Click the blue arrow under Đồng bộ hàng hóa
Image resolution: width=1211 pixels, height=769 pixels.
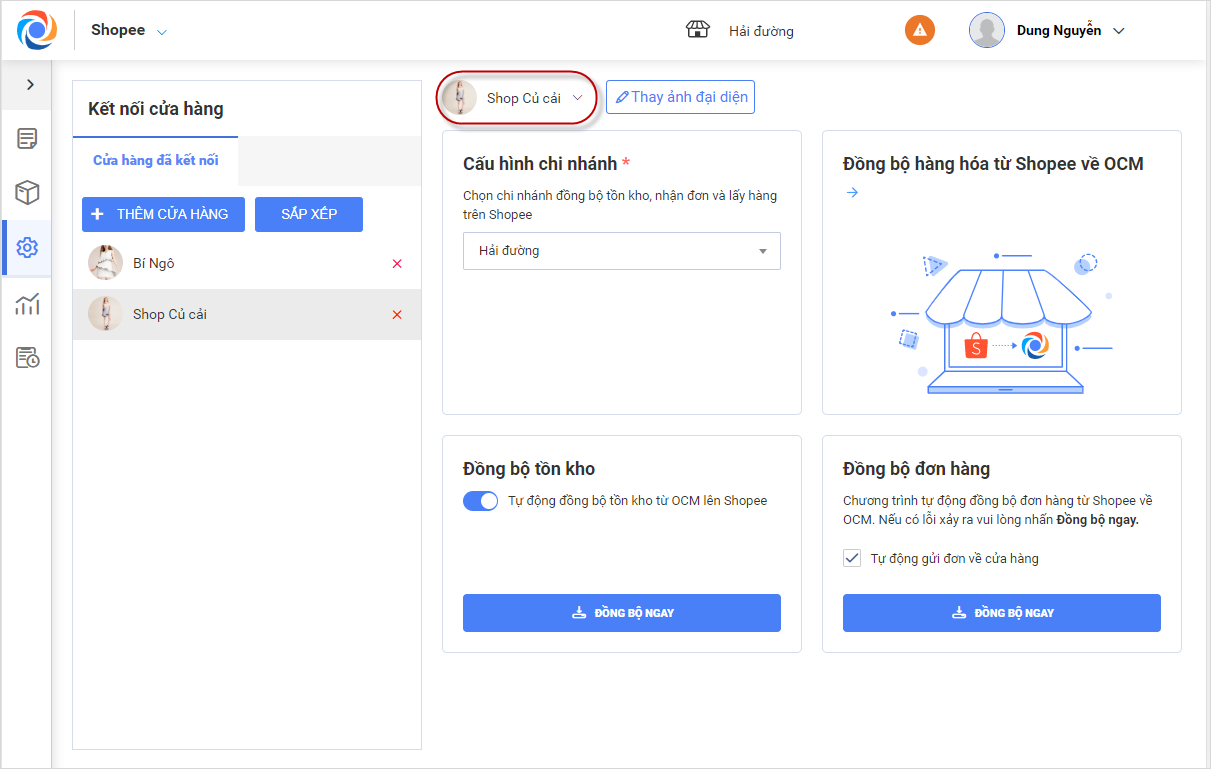coord(852,192)
